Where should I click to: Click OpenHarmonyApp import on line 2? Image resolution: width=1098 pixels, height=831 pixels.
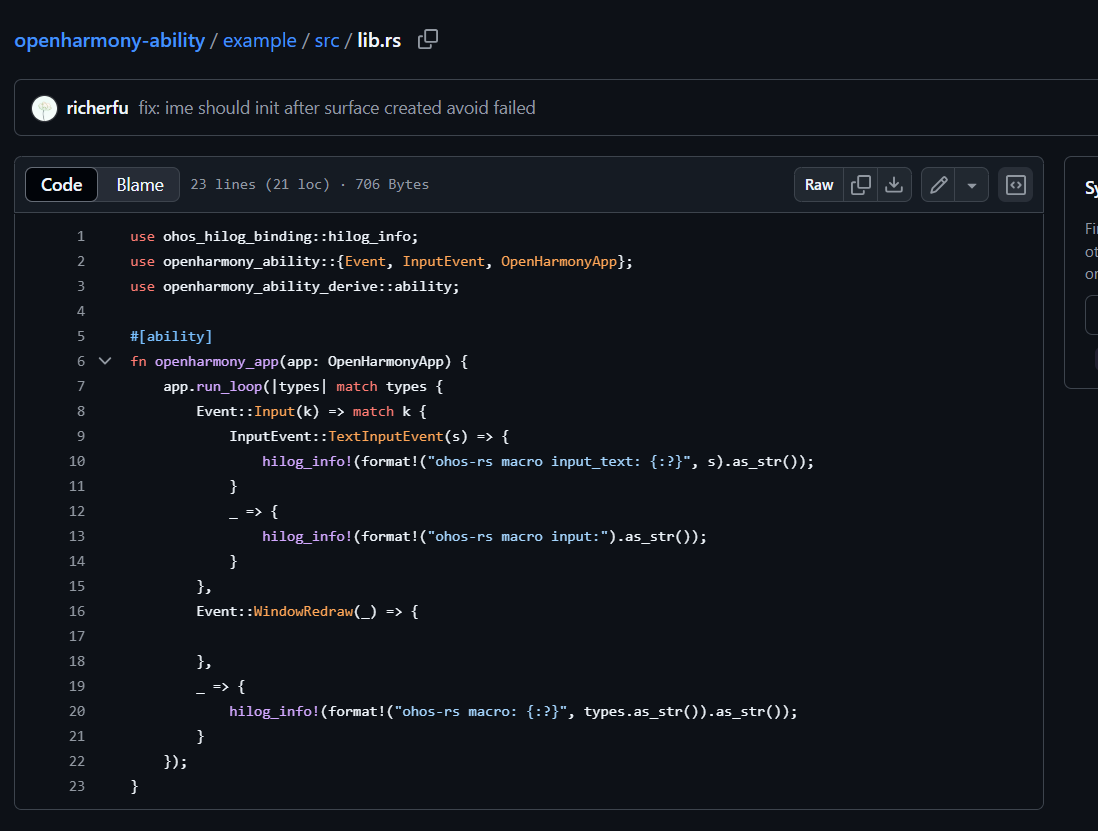click(x=559, y=262)
